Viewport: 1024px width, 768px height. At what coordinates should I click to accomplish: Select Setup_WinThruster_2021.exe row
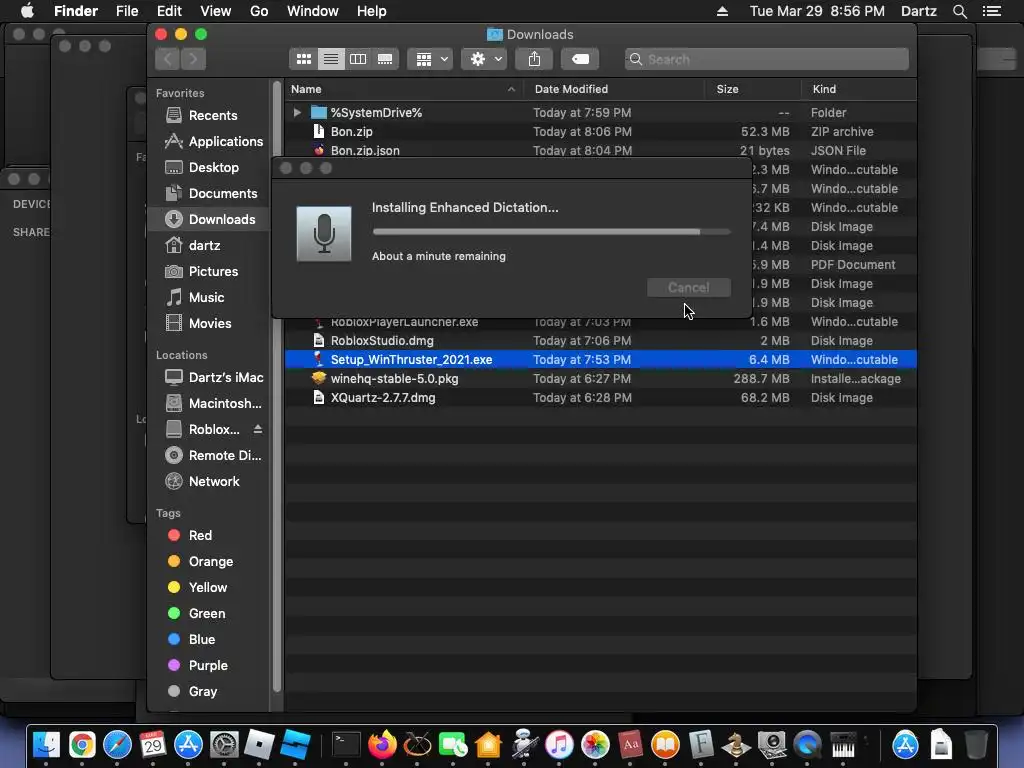pos(601,360)
